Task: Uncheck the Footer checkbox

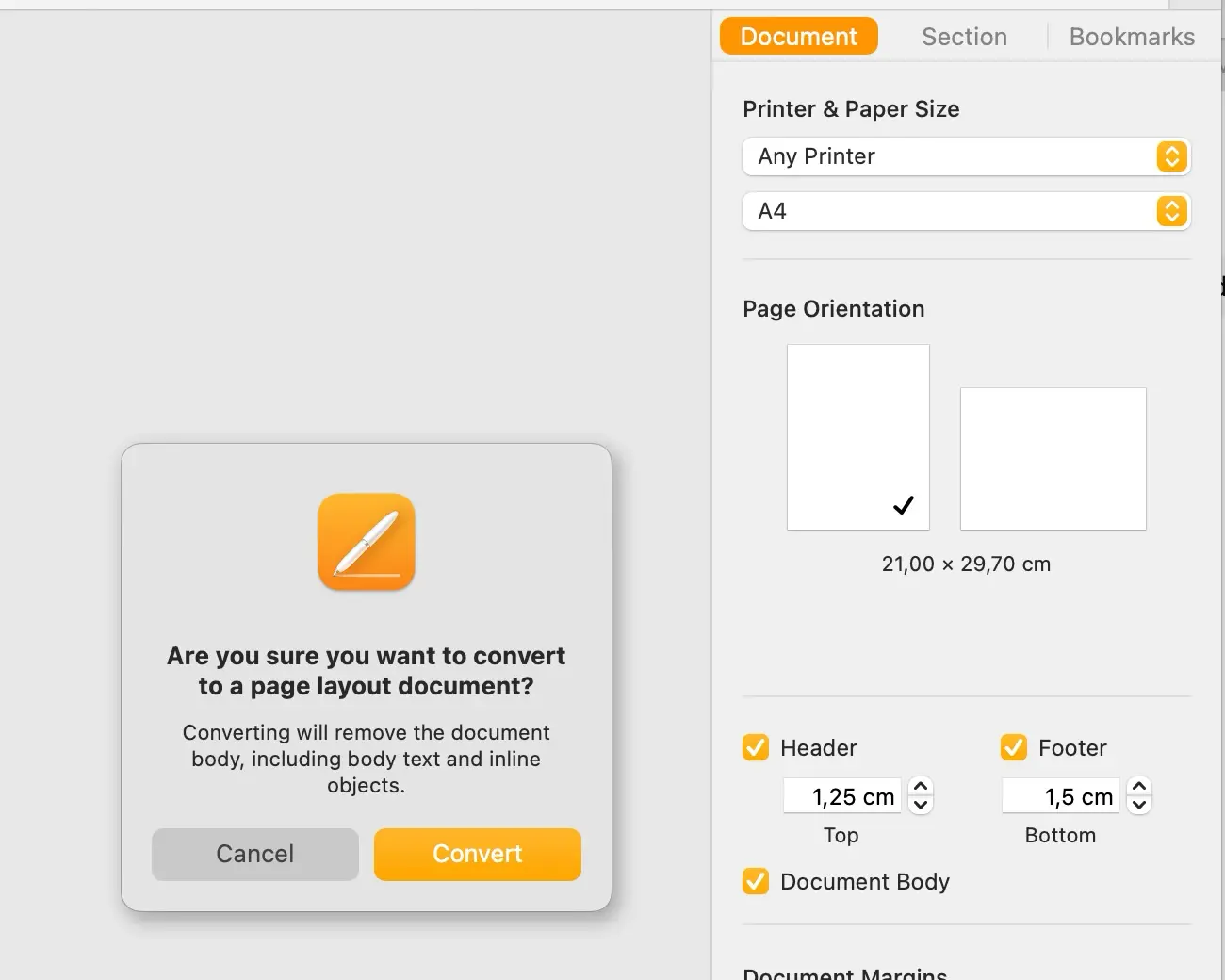Action: click(x=1014, y=747)
